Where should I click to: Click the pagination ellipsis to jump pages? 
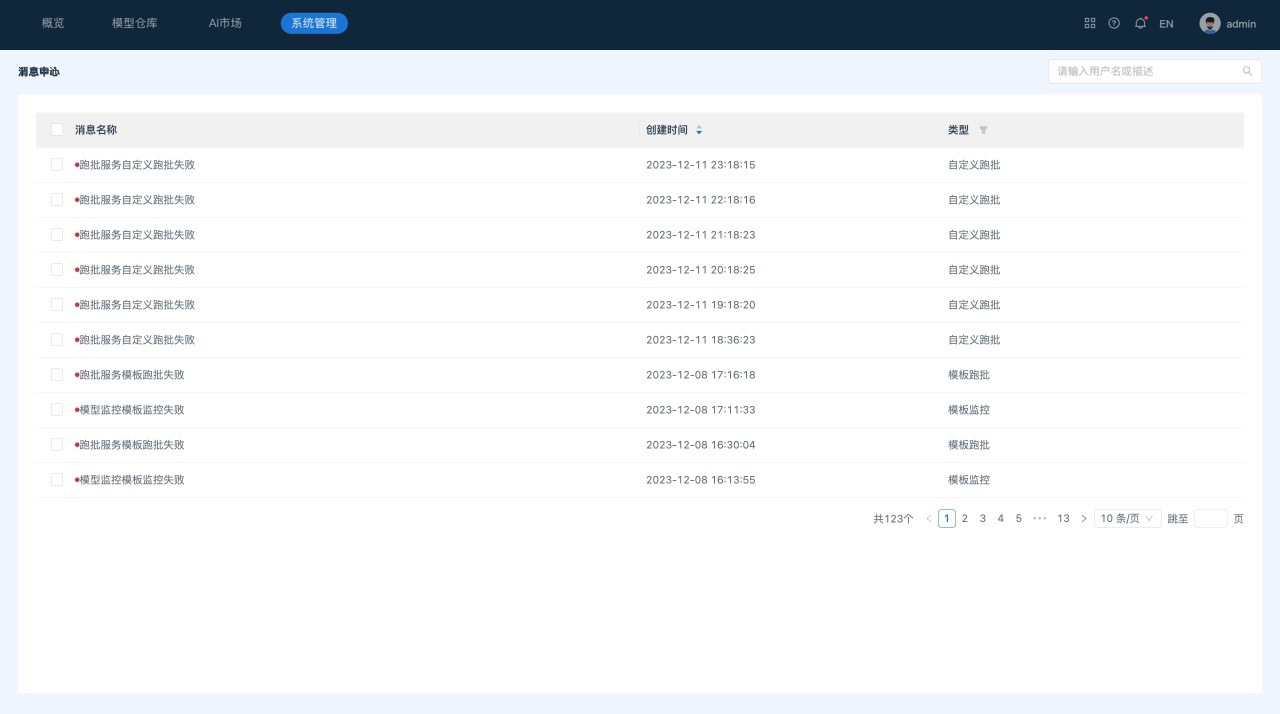[1040, 518]
